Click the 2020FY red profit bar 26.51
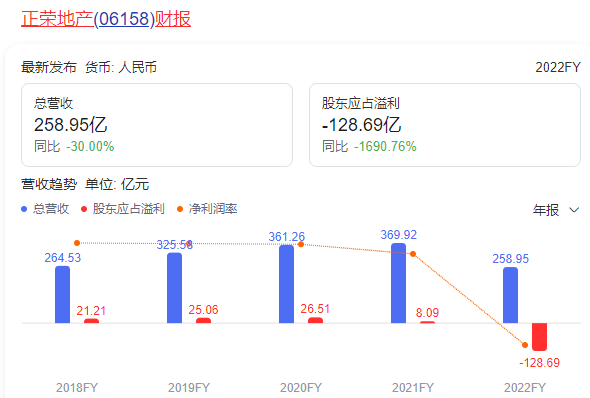Viewport: 590px width, 398px height. pyautogui.click(x=315, y=320)
